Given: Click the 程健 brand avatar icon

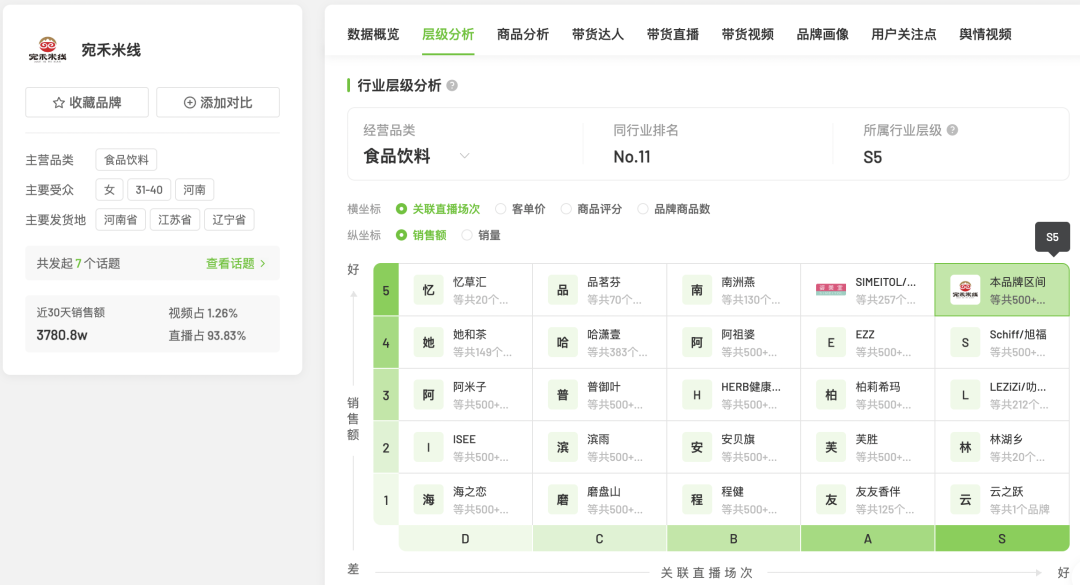Looking at the screenshot, I should point(697,500).
